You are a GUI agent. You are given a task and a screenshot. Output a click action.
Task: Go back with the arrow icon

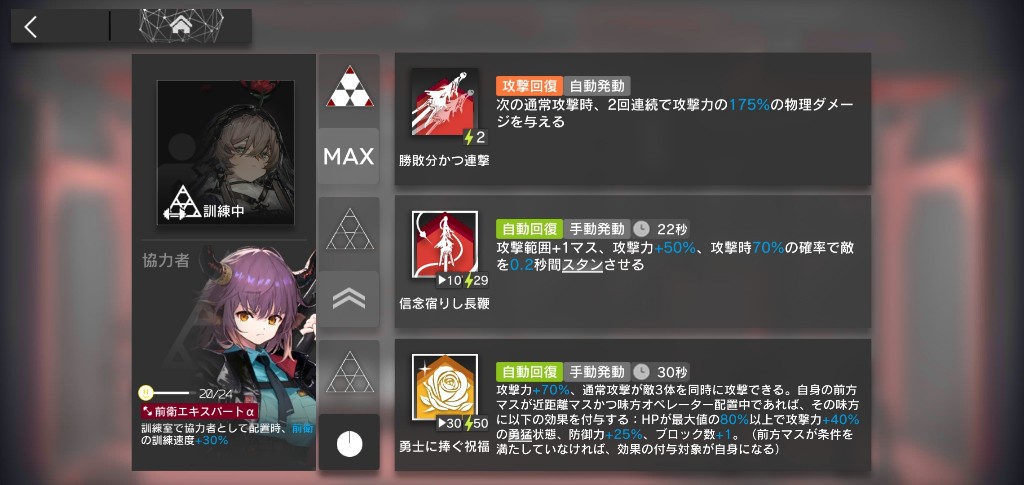pyautogui.click(x=31, y=27)
